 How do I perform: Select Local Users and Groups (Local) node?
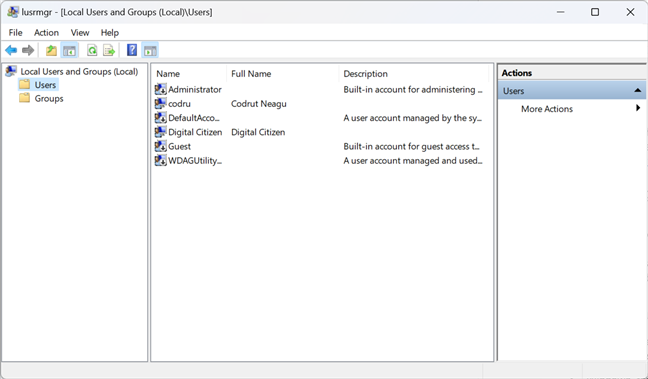(x=79, y=72)
